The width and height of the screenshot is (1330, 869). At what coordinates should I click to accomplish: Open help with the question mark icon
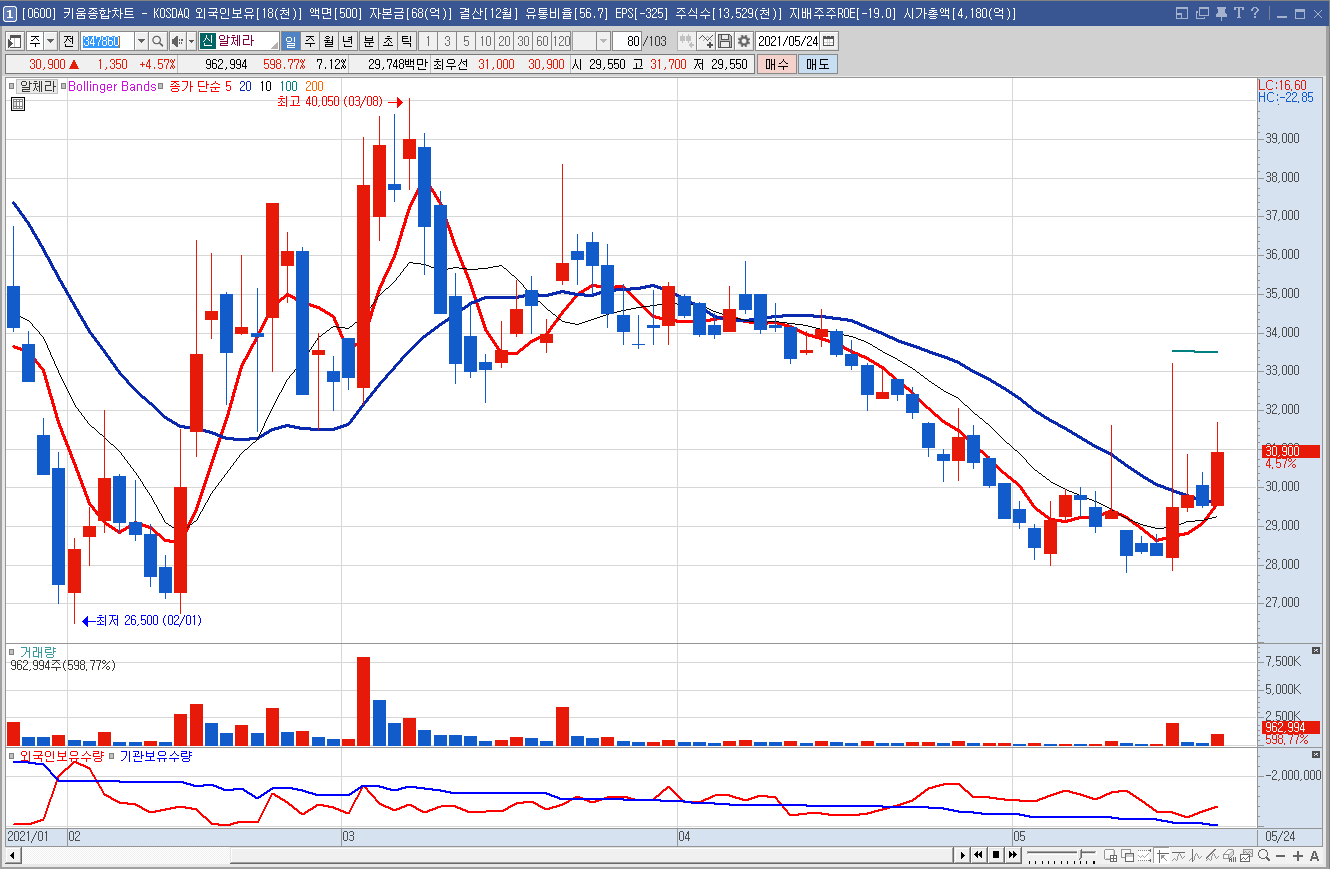(x=1255, y=14)
